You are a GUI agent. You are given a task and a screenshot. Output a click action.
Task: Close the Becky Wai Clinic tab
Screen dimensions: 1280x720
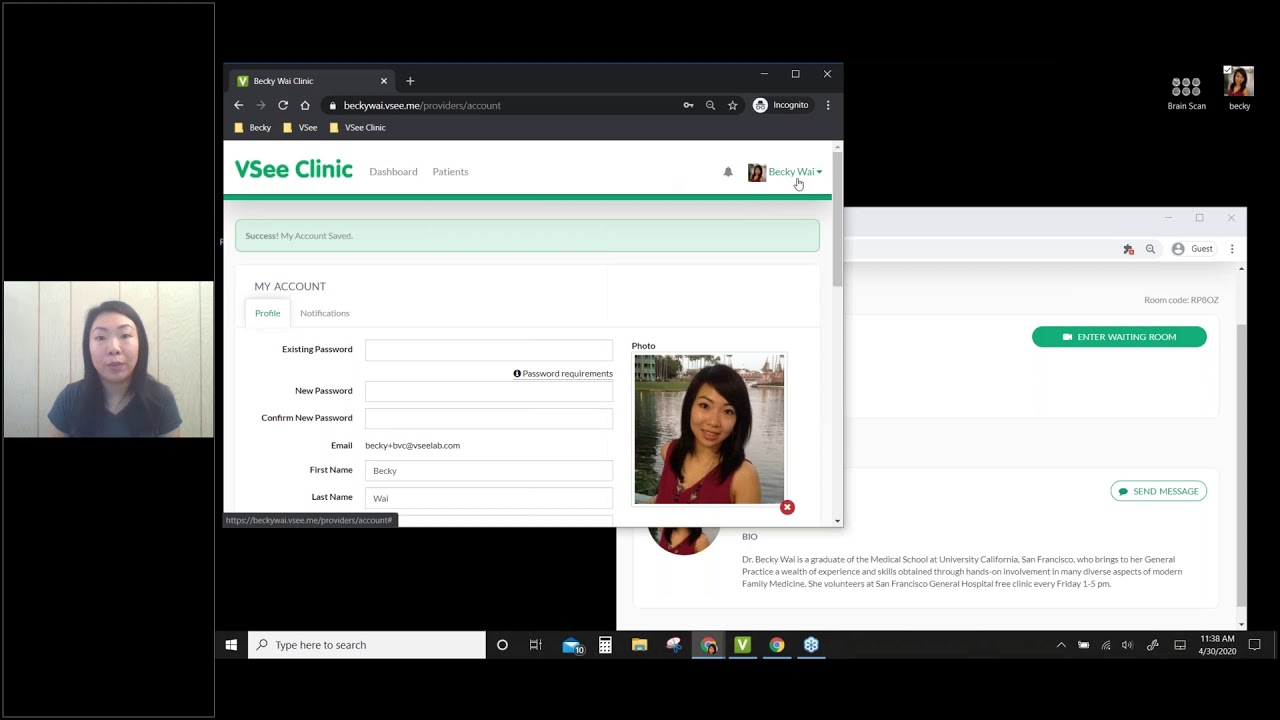point(384,81)
